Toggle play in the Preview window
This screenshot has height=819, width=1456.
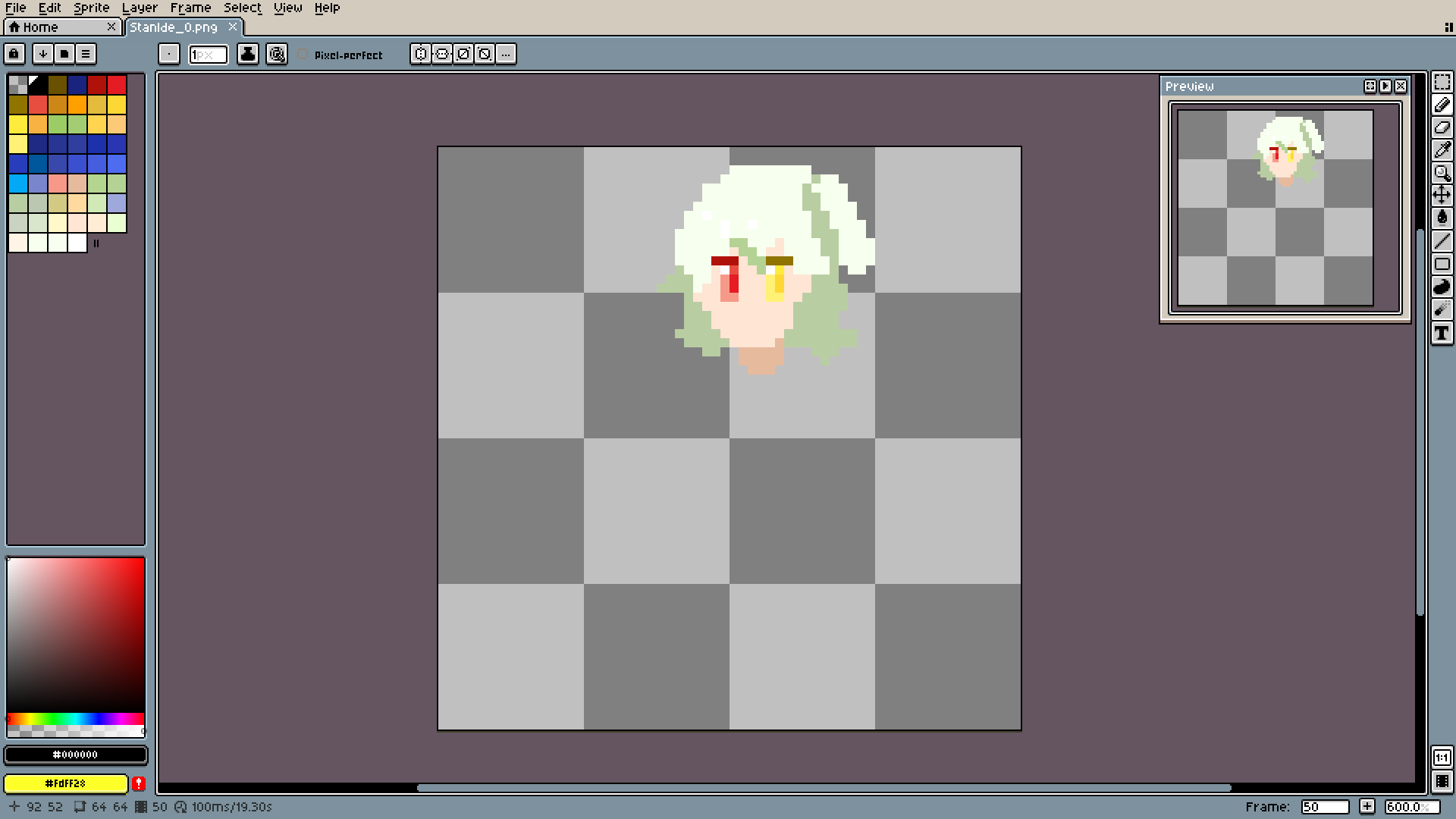[1385, 86]
